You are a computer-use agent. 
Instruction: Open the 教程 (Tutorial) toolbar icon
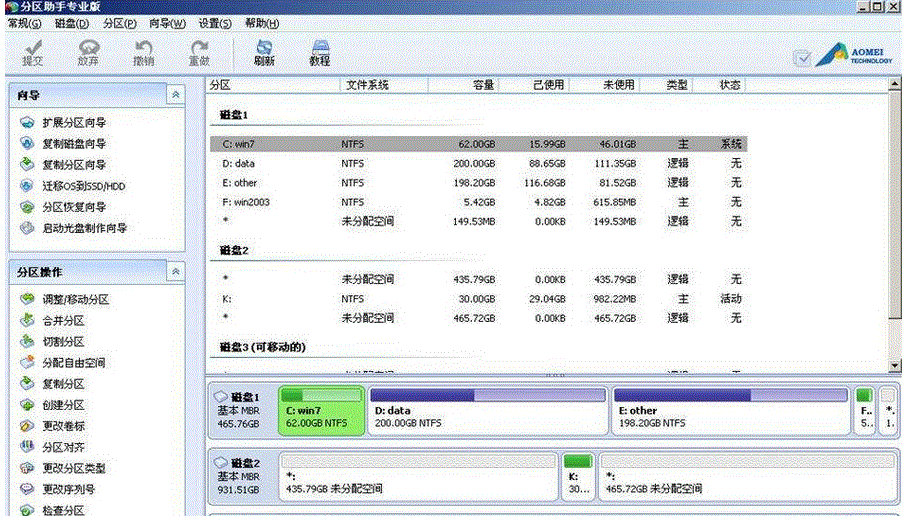(319, 52)
